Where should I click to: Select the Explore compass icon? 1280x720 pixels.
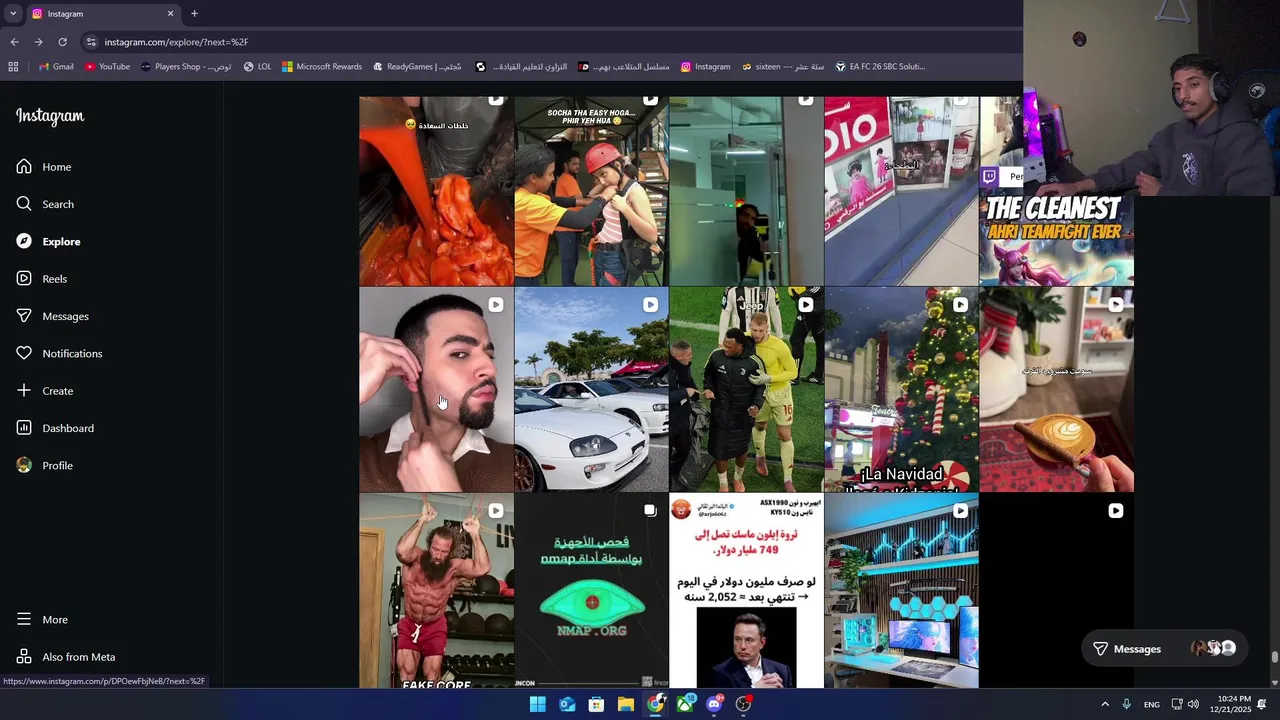(24, 241)
